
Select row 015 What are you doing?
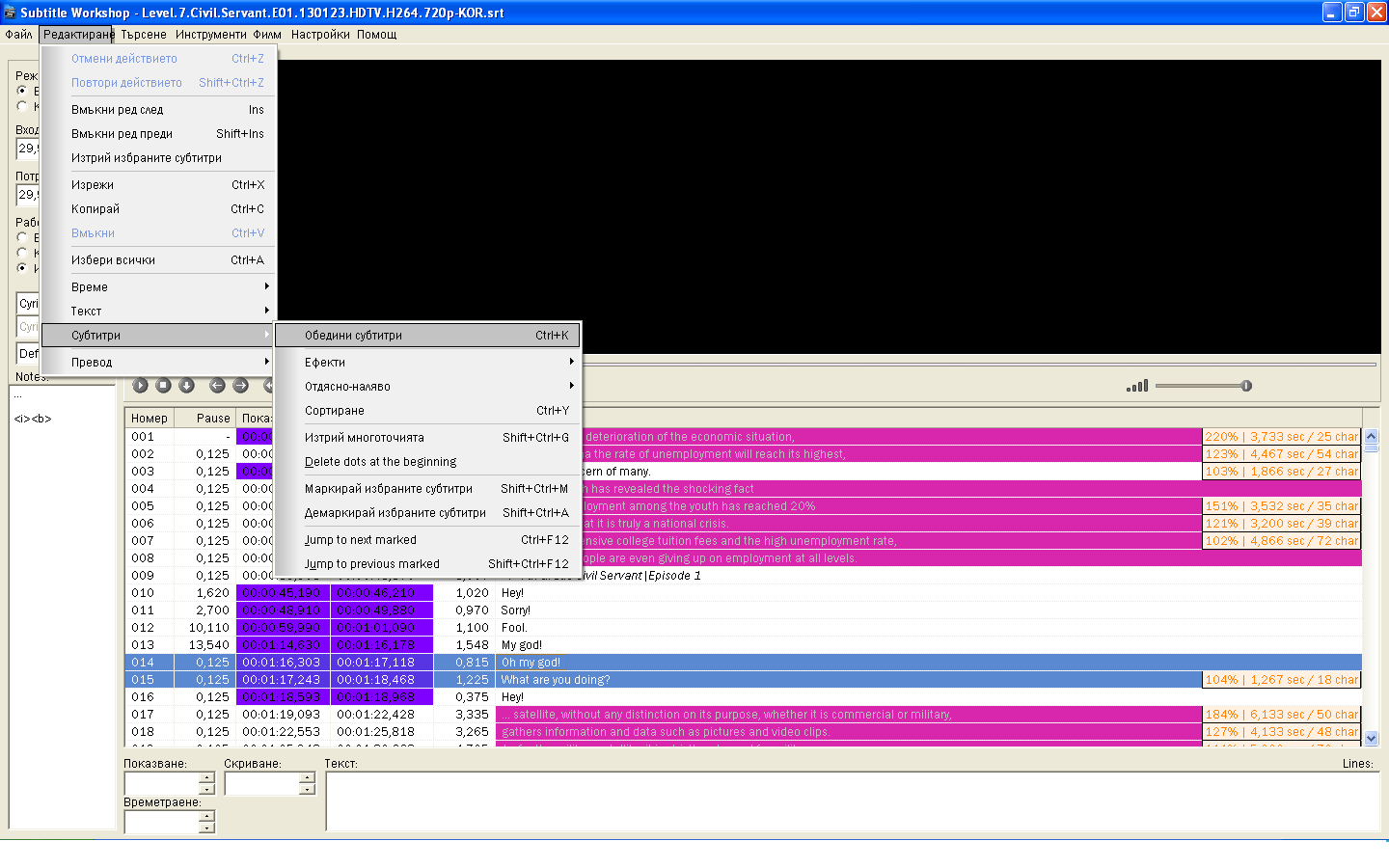tap(743, 680)
